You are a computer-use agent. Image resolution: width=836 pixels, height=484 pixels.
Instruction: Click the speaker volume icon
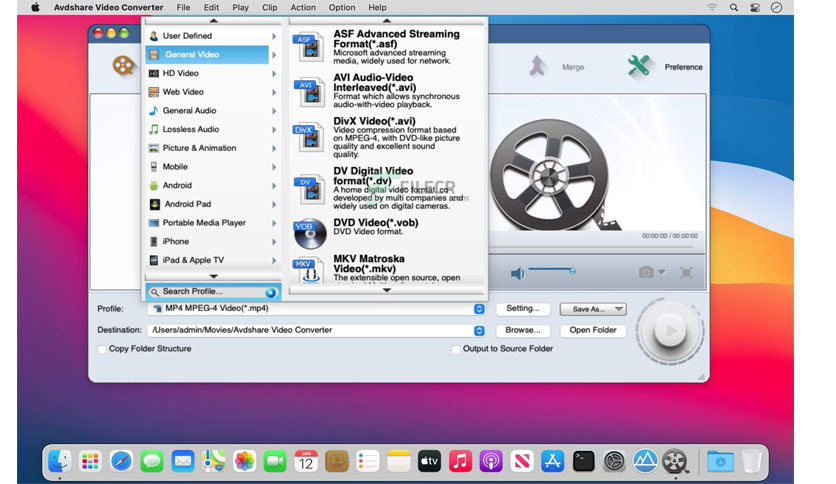(x=517, y=273)
